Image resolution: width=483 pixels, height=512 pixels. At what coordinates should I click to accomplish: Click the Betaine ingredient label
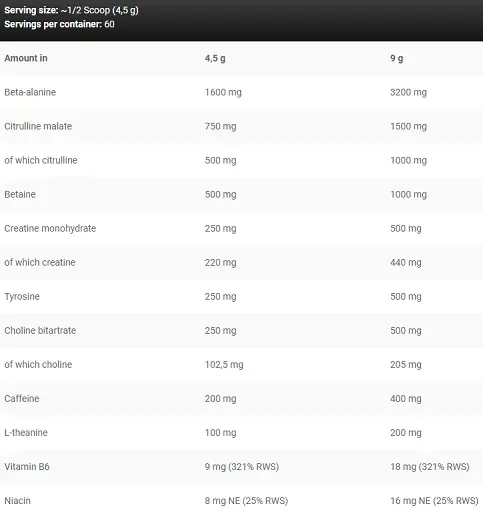click(x=20, y=194)
